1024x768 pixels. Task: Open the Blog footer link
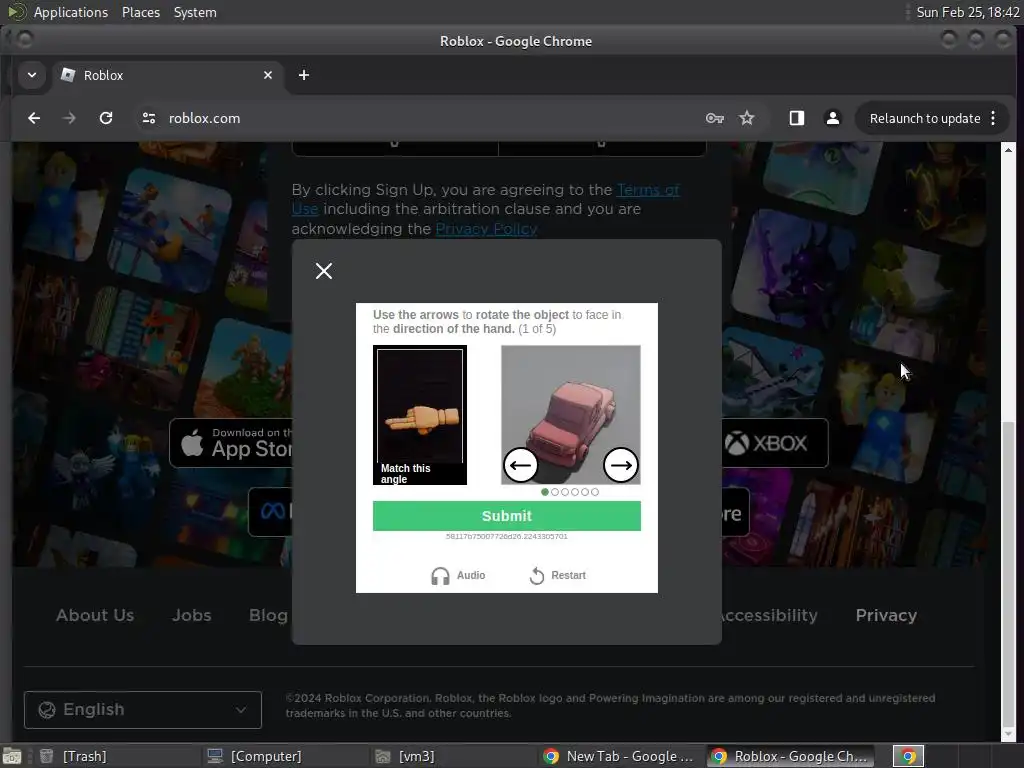click(268, 615)
